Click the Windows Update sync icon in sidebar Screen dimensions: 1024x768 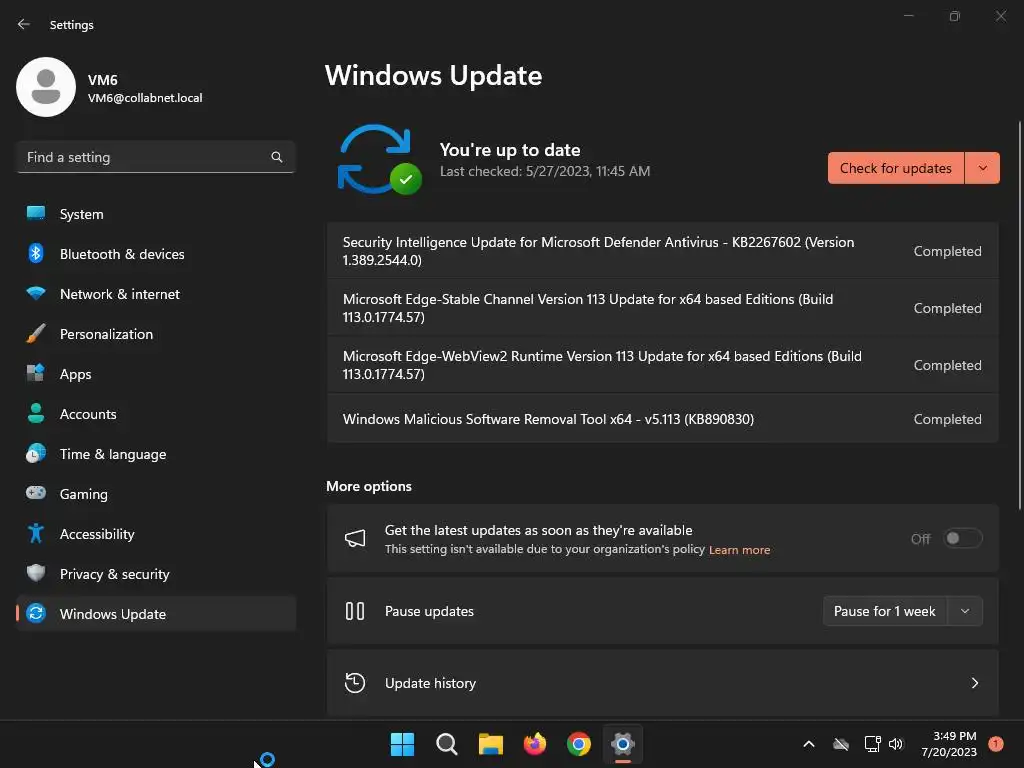tap(36, 613)
